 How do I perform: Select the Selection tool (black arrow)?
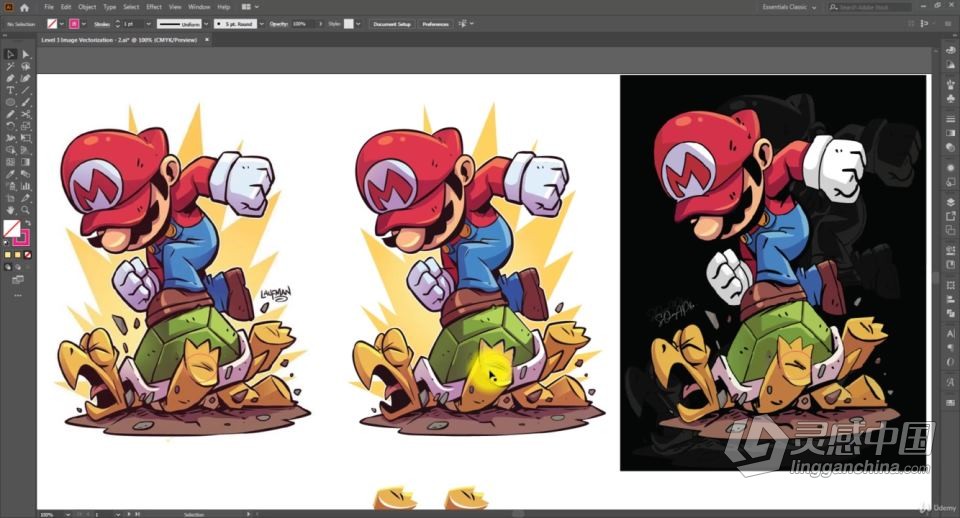pyautogui.click(x=10, y=54)
